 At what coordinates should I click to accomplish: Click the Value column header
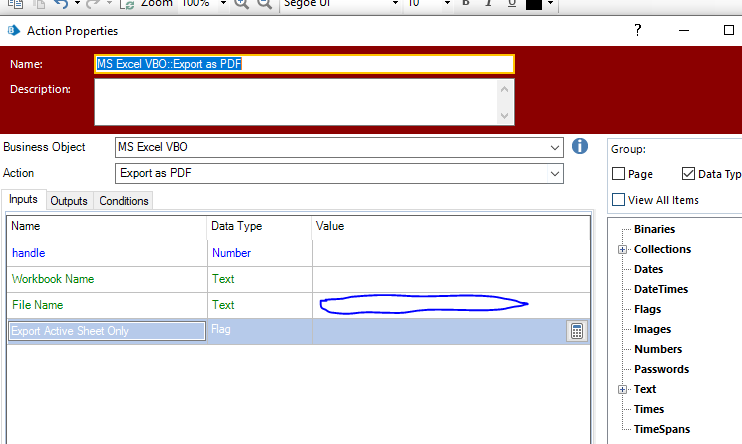(x=451, y=226)
